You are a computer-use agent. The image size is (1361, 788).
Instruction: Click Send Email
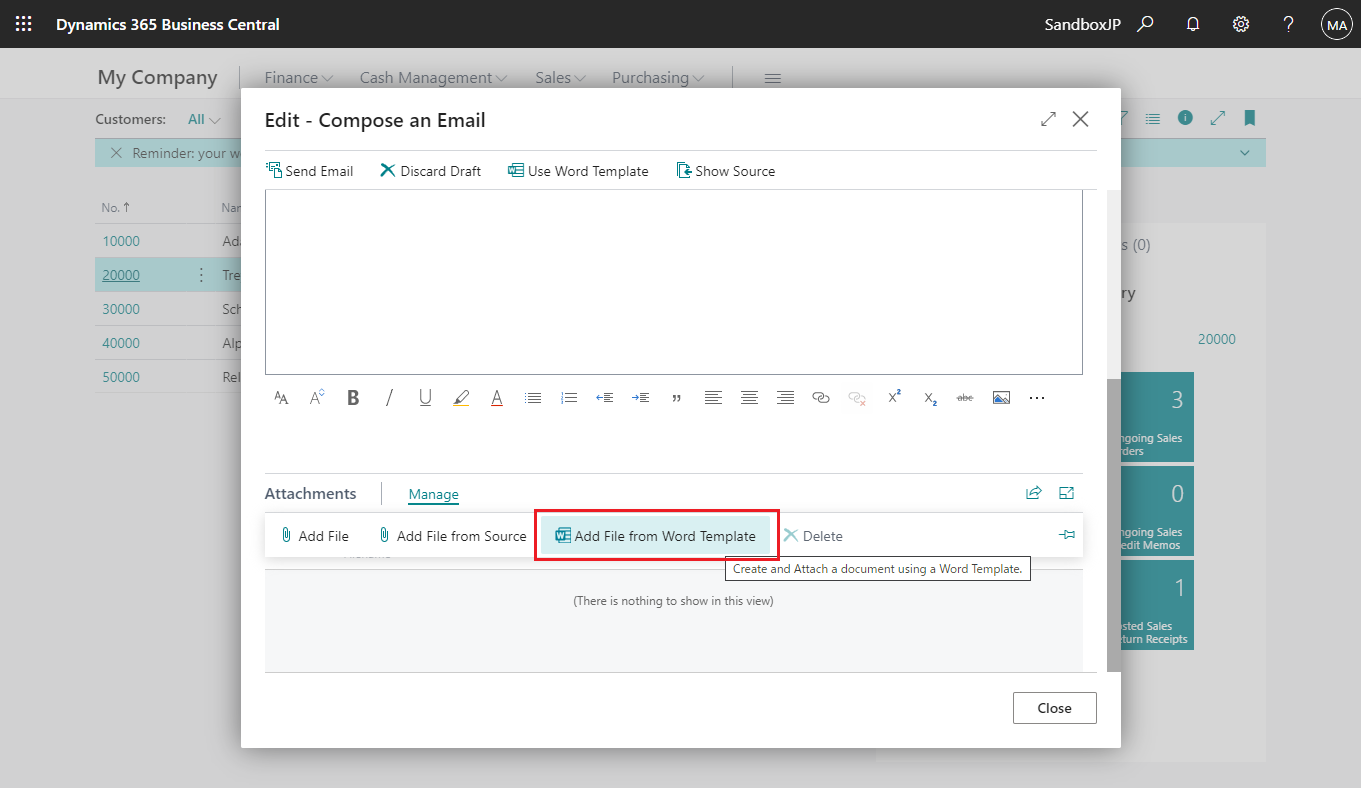(310, 170)
